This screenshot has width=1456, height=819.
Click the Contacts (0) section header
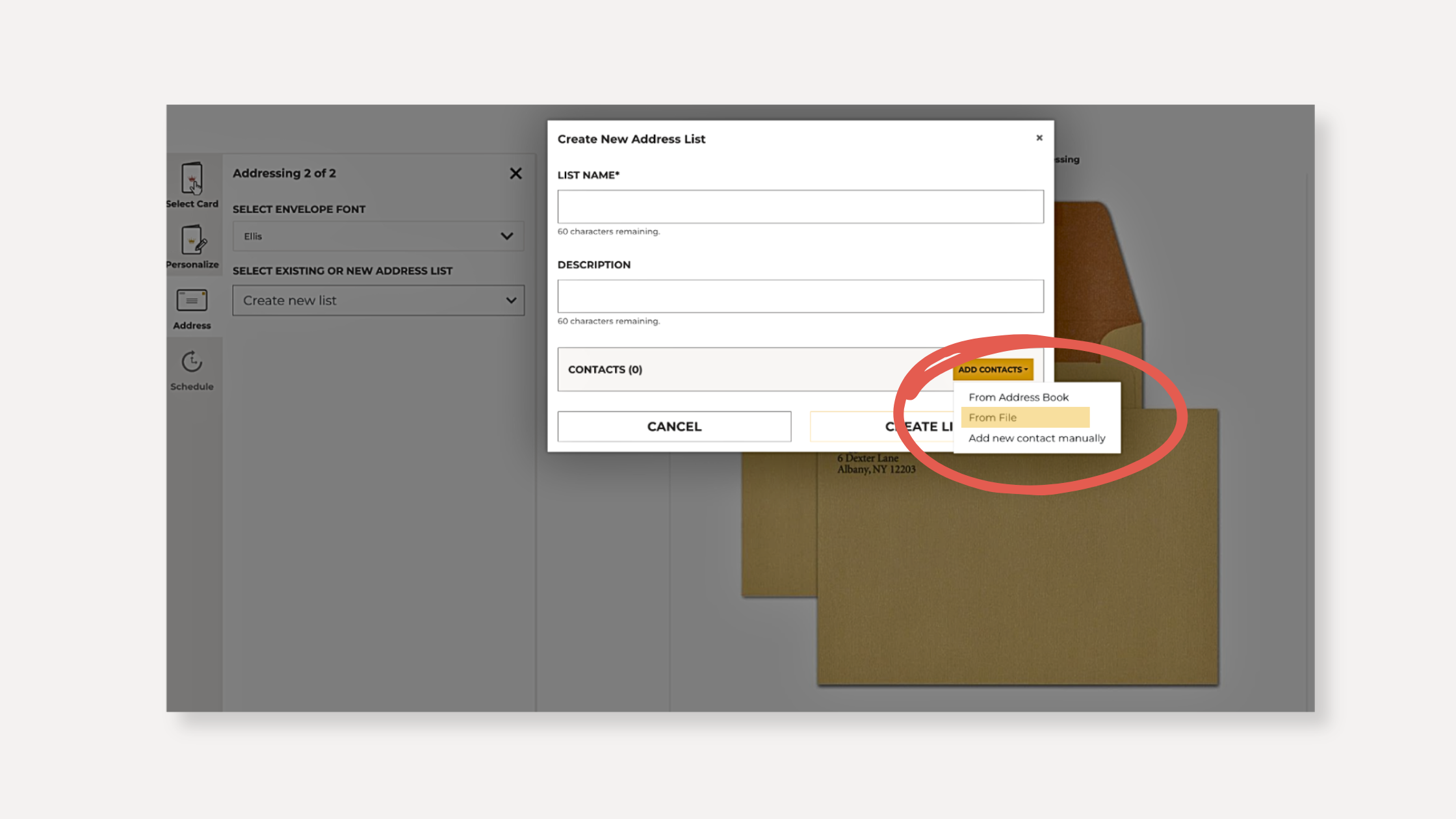[605, 369]
